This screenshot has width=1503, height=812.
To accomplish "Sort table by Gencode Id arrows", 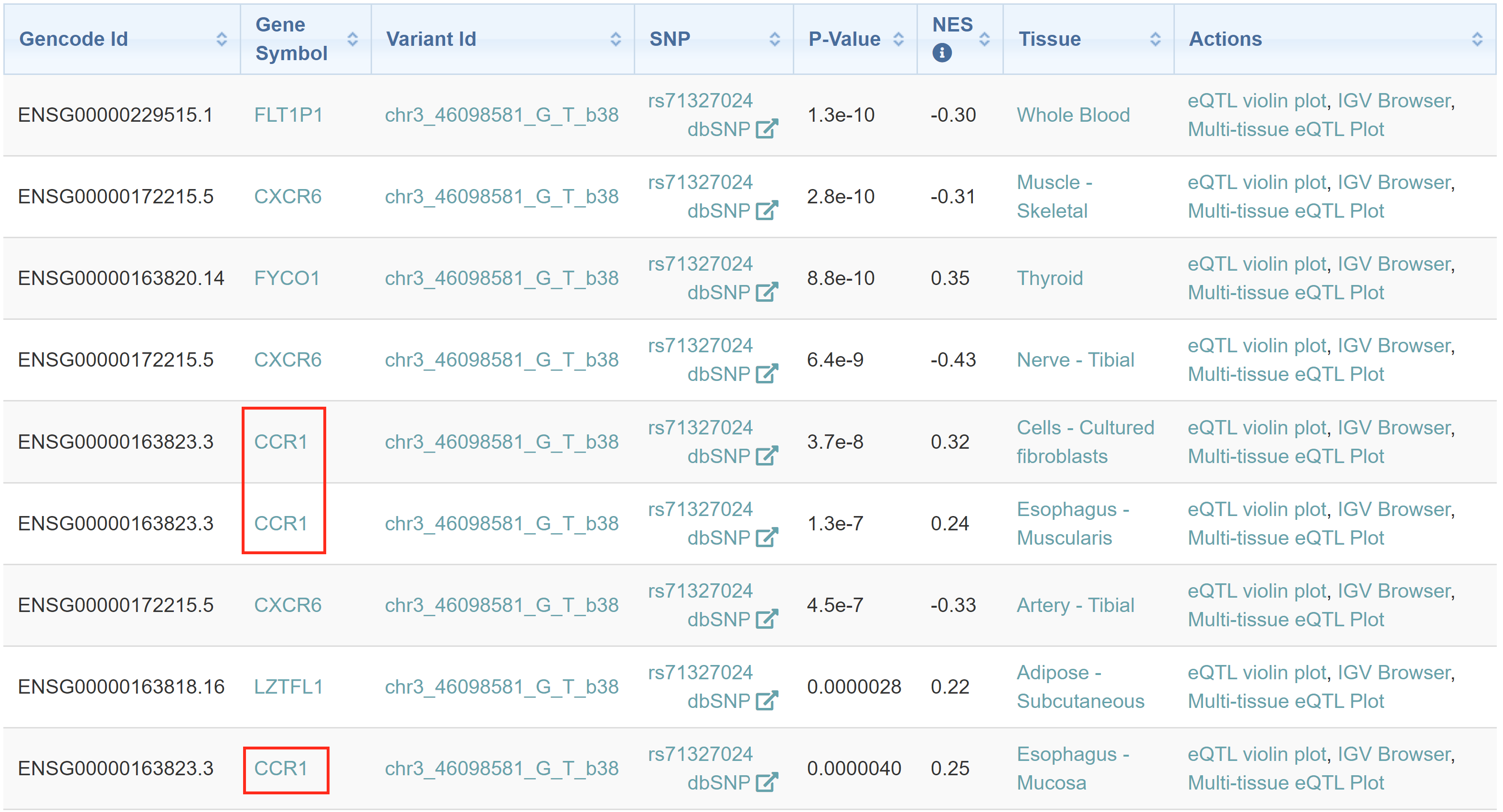I will click(221, 39).
